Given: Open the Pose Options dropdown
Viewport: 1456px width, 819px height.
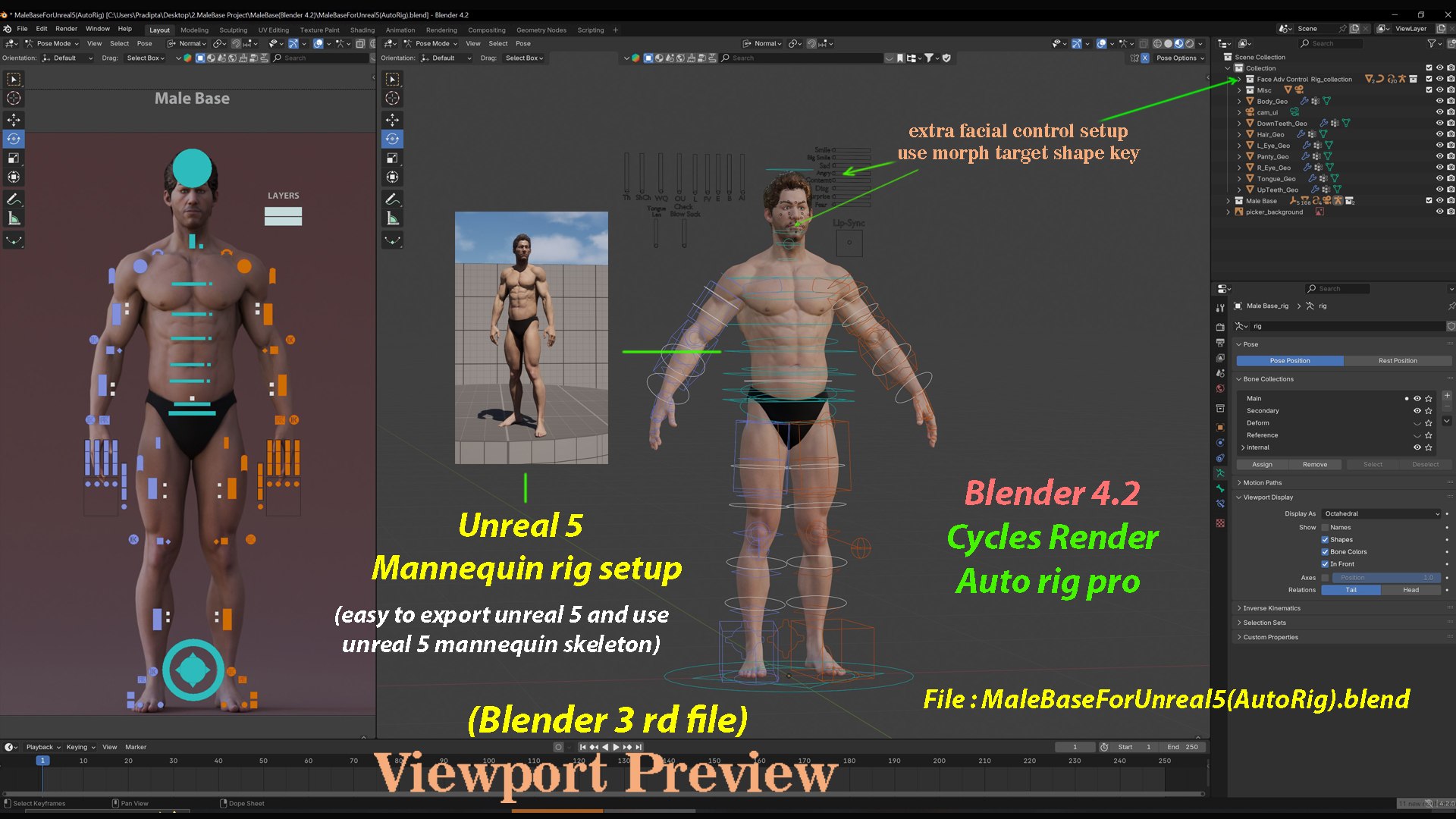Looking at the screenshot, I should click(1180, 58).
